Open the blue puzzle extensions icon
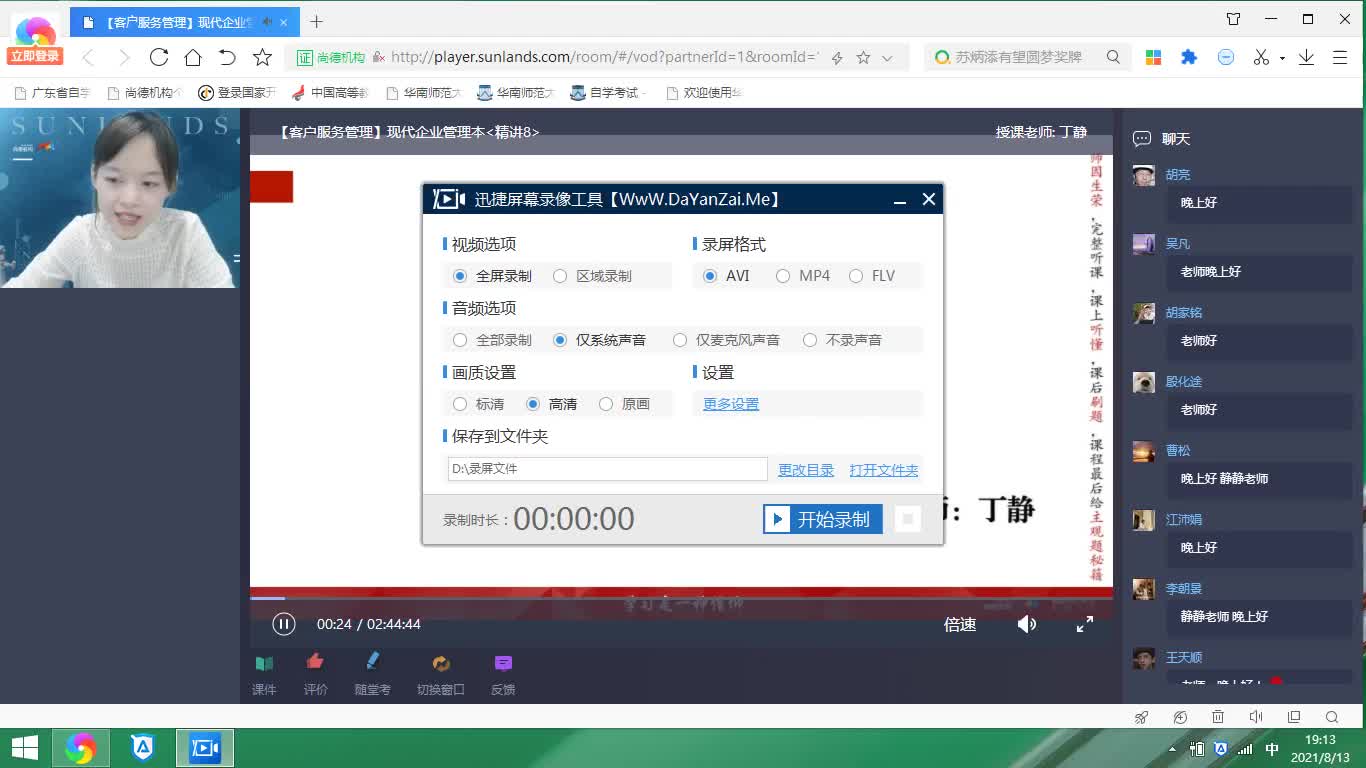The image size is (1366, 768). [x=1189, y=57]
